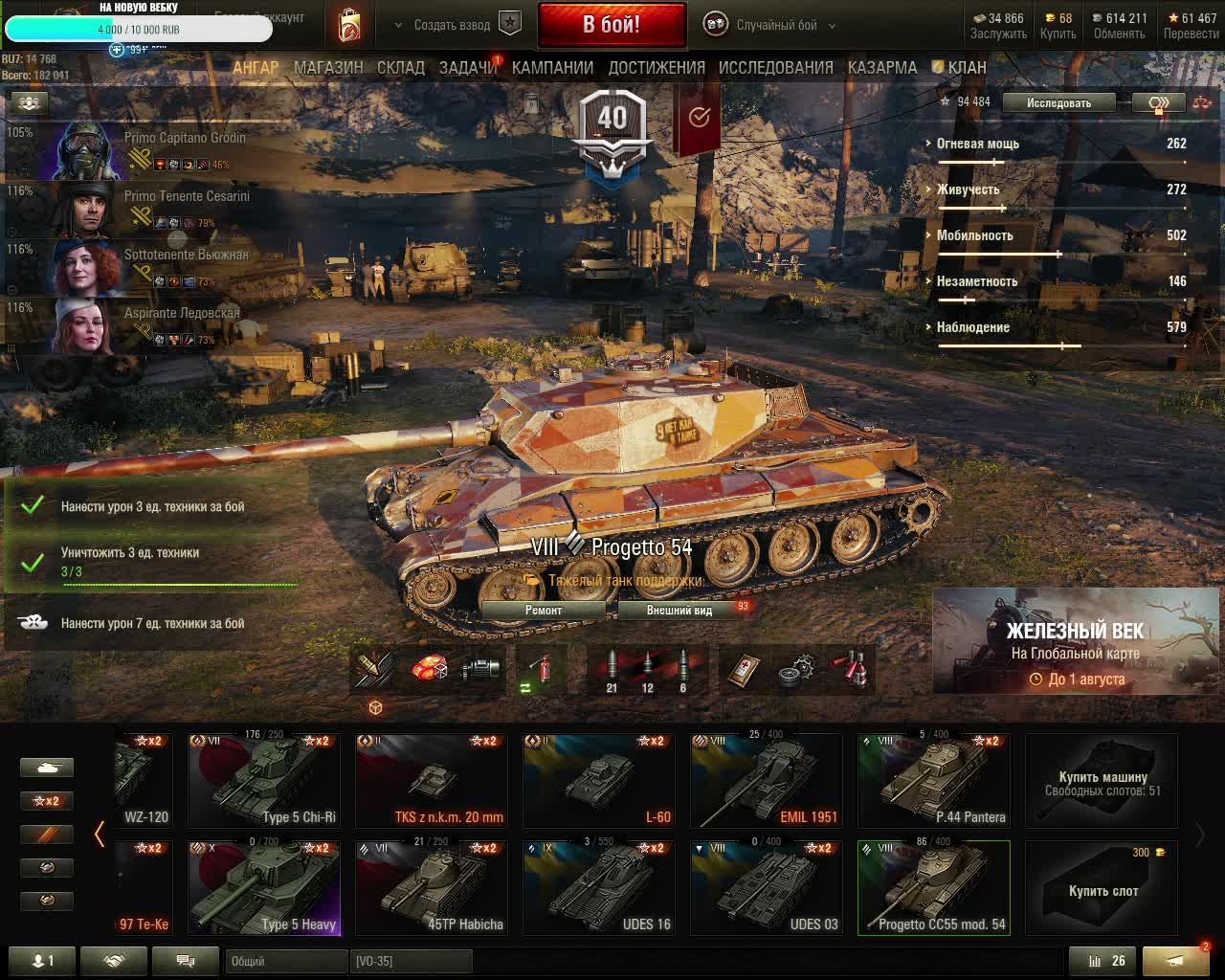Open the first aid kit consumable slot

[744, 670]
